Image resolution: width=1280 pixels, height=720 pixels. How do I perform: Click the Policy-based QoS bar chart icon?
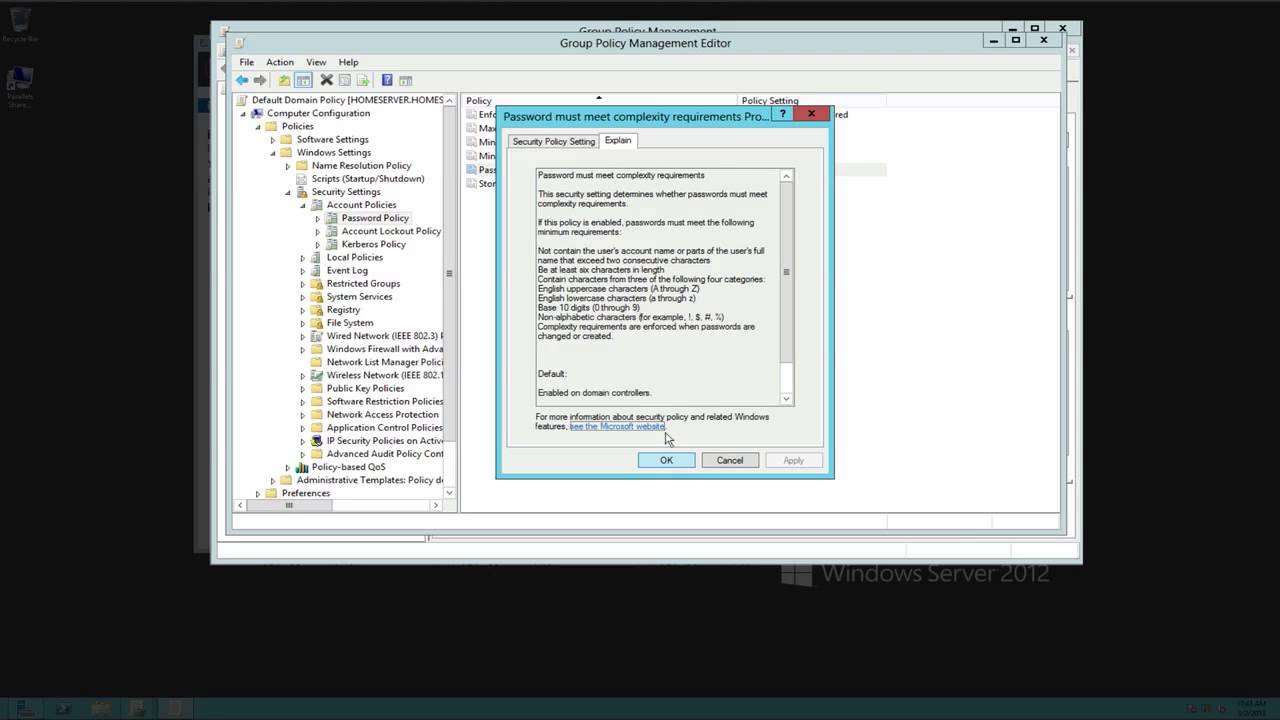click(x=302, y=467)
